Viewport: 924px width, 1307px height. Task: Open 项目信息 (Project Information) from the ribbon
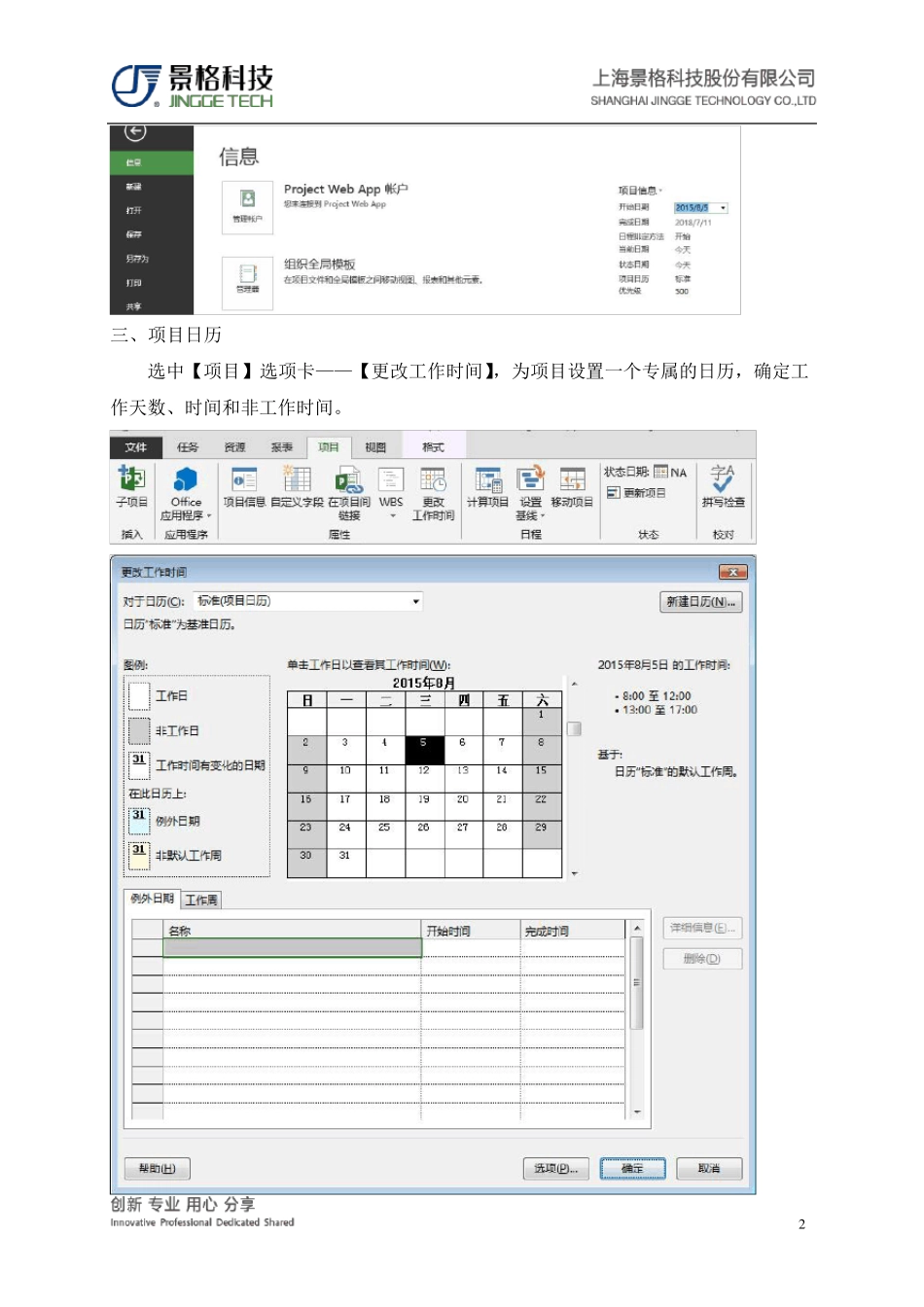(244, 487)
